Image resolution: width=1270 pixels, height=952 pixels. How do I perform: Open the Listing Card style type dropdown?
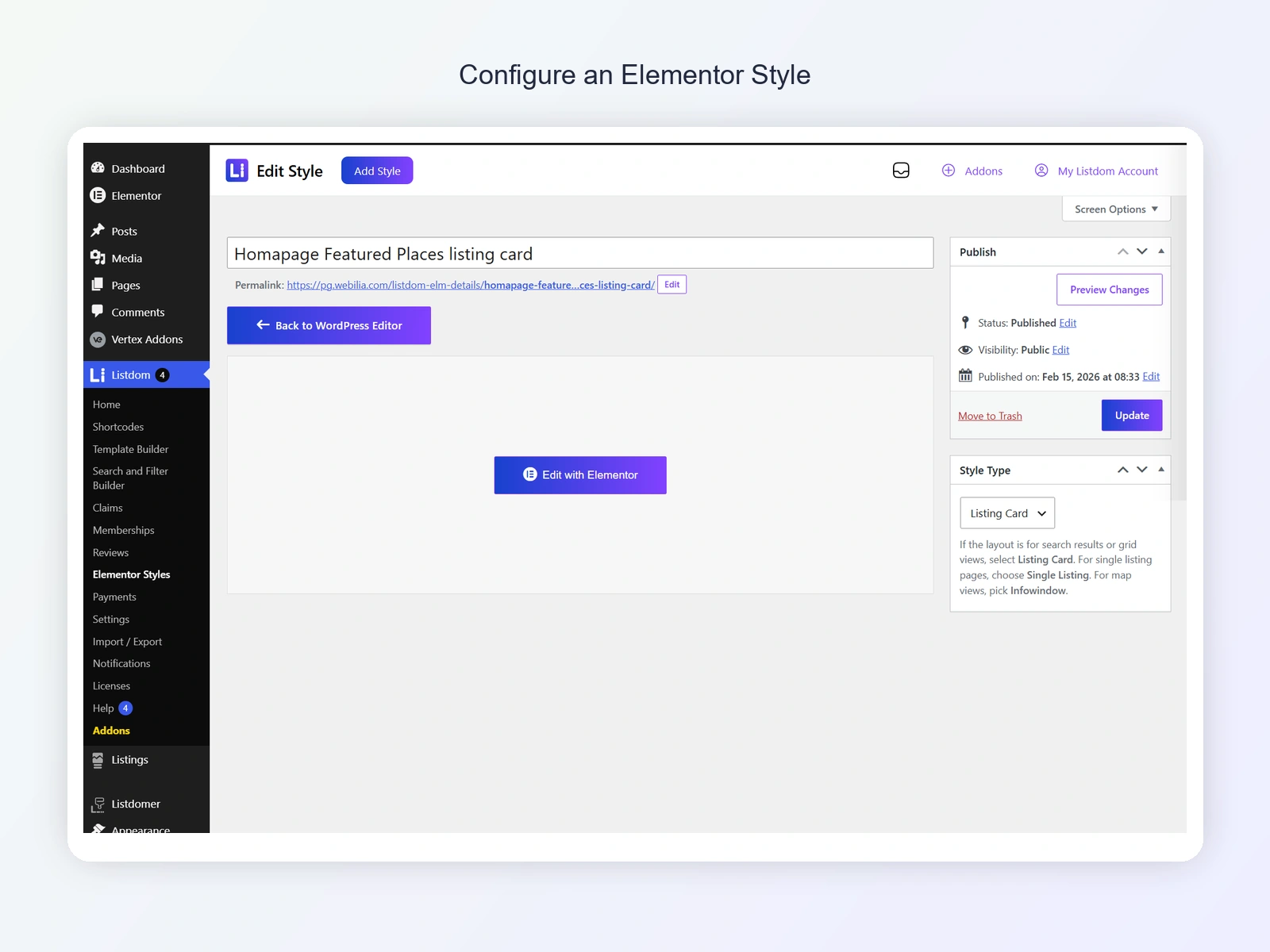(1007, 513)
